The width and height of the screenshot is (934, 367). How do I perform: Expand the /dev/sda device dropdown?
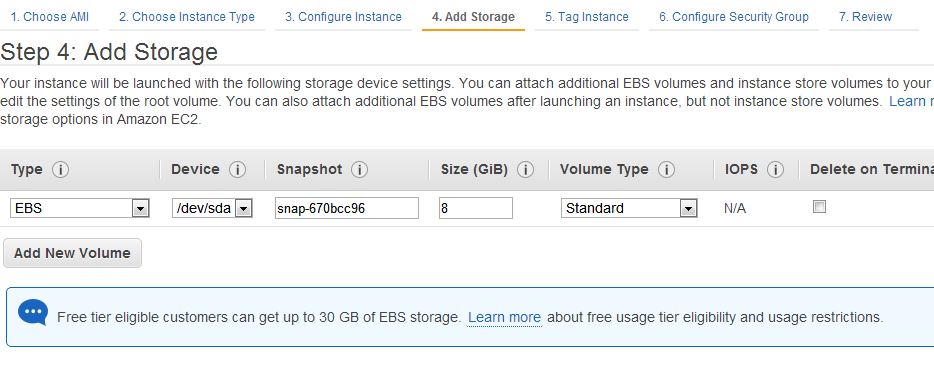pyautogui.click(x=213, y=209)
